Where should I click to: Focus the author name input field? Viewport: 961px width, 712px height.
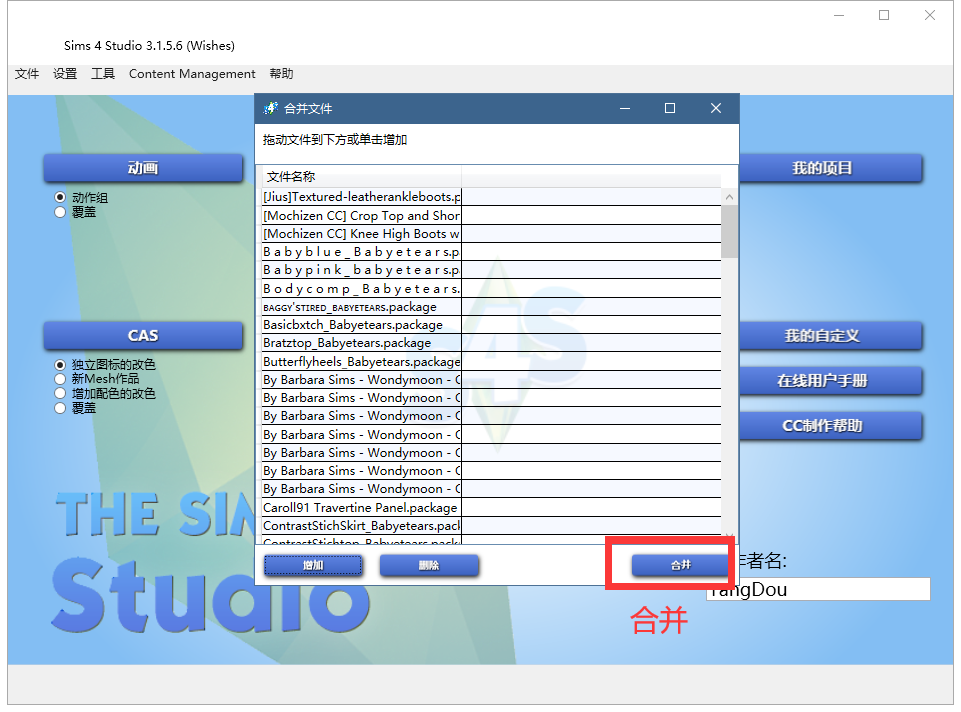(x=818, y=589)
